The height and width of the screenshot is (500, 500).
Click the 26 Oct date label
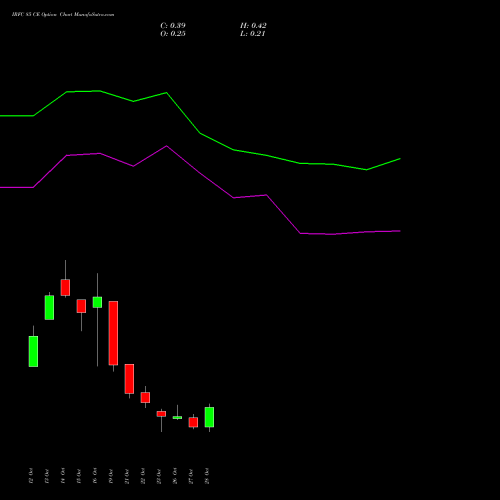pyautogui.click(x=175, y=476)
